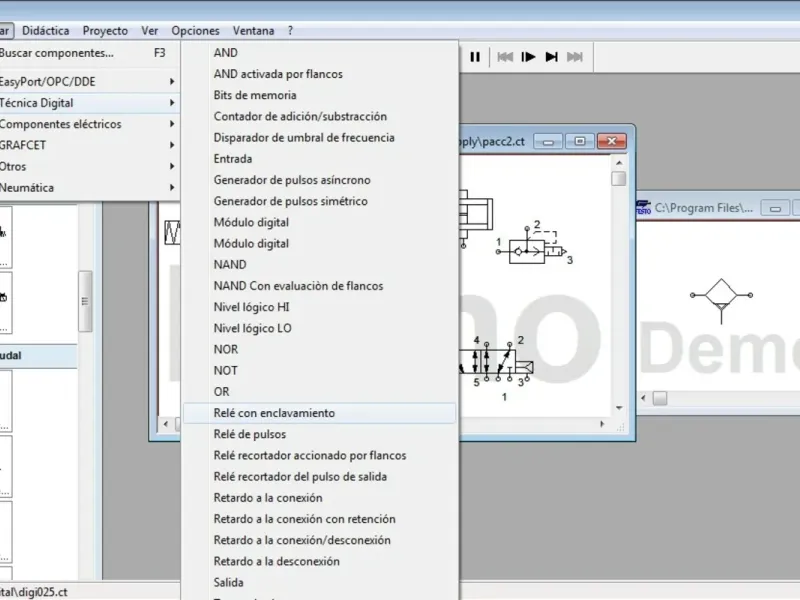Expand Técnica Digital submenu
Screen dimensions: 800x600
tap(88, 103)
